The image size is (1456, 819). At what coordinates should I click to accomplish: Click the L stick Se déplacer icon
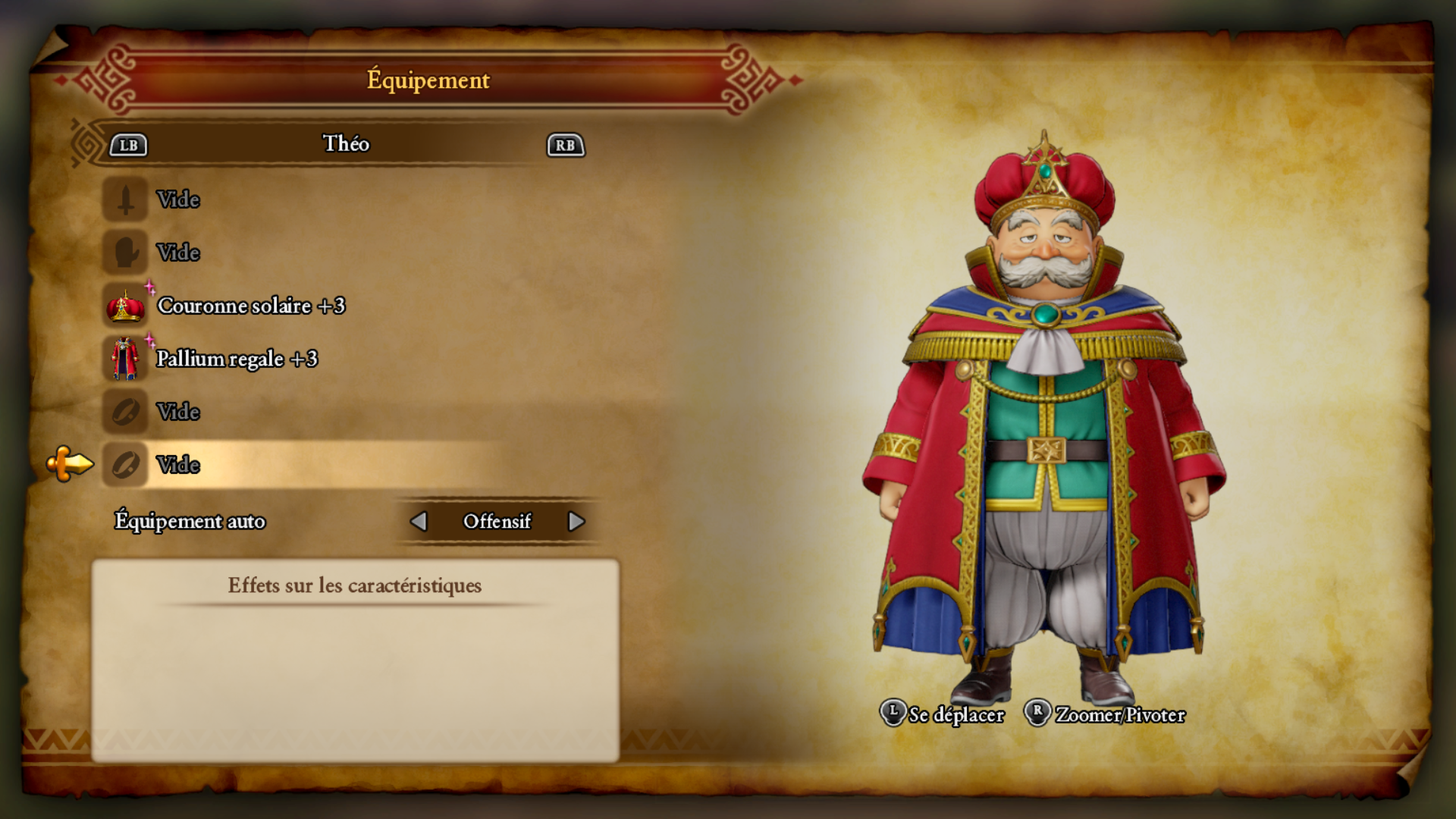(893, 713)
